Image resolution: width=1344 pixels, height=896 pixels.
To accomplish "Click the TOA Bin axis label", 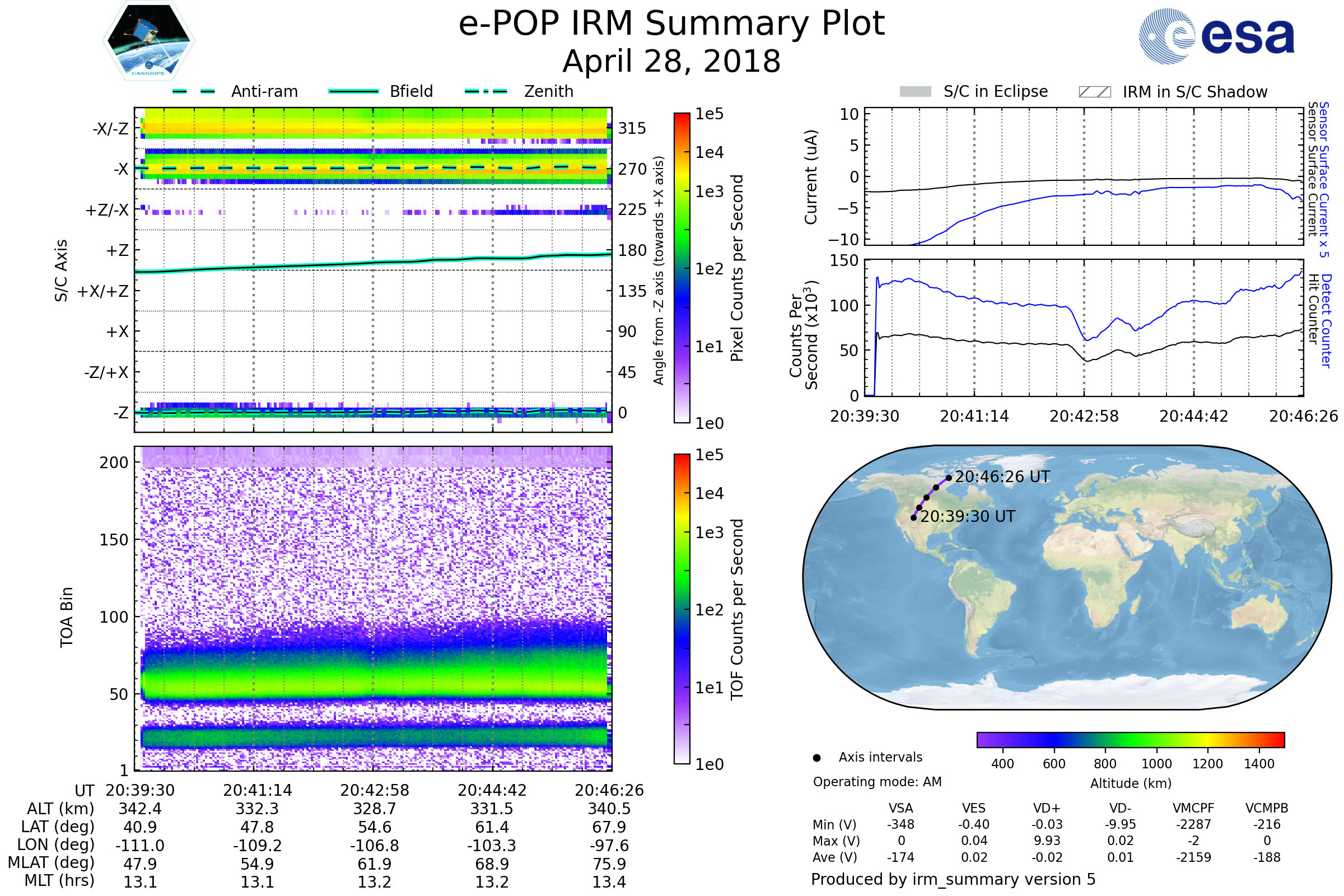I will (67, 617).
